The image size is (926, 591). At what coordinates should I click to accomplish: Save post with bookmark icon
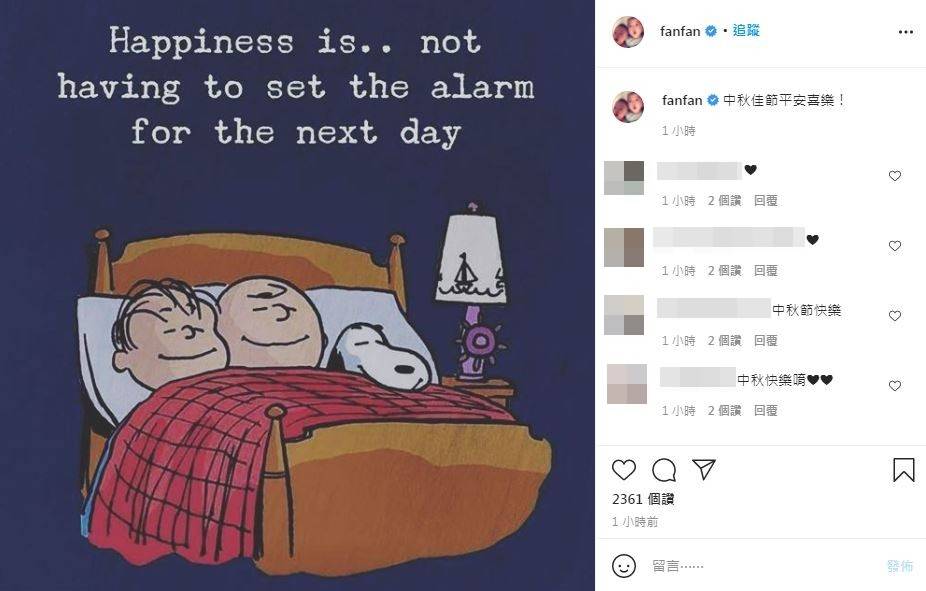(x=904, y=470)
